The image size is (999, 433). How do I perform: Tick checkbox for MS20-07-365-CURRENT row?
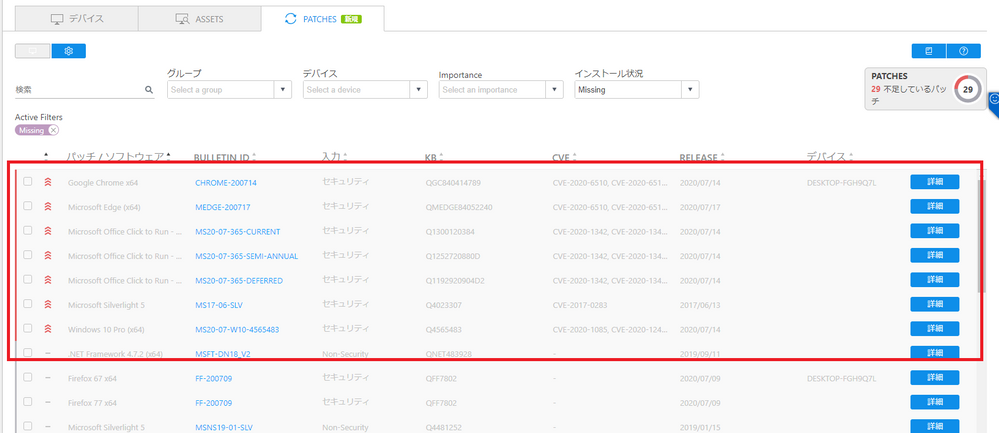(x=27, y=231)
